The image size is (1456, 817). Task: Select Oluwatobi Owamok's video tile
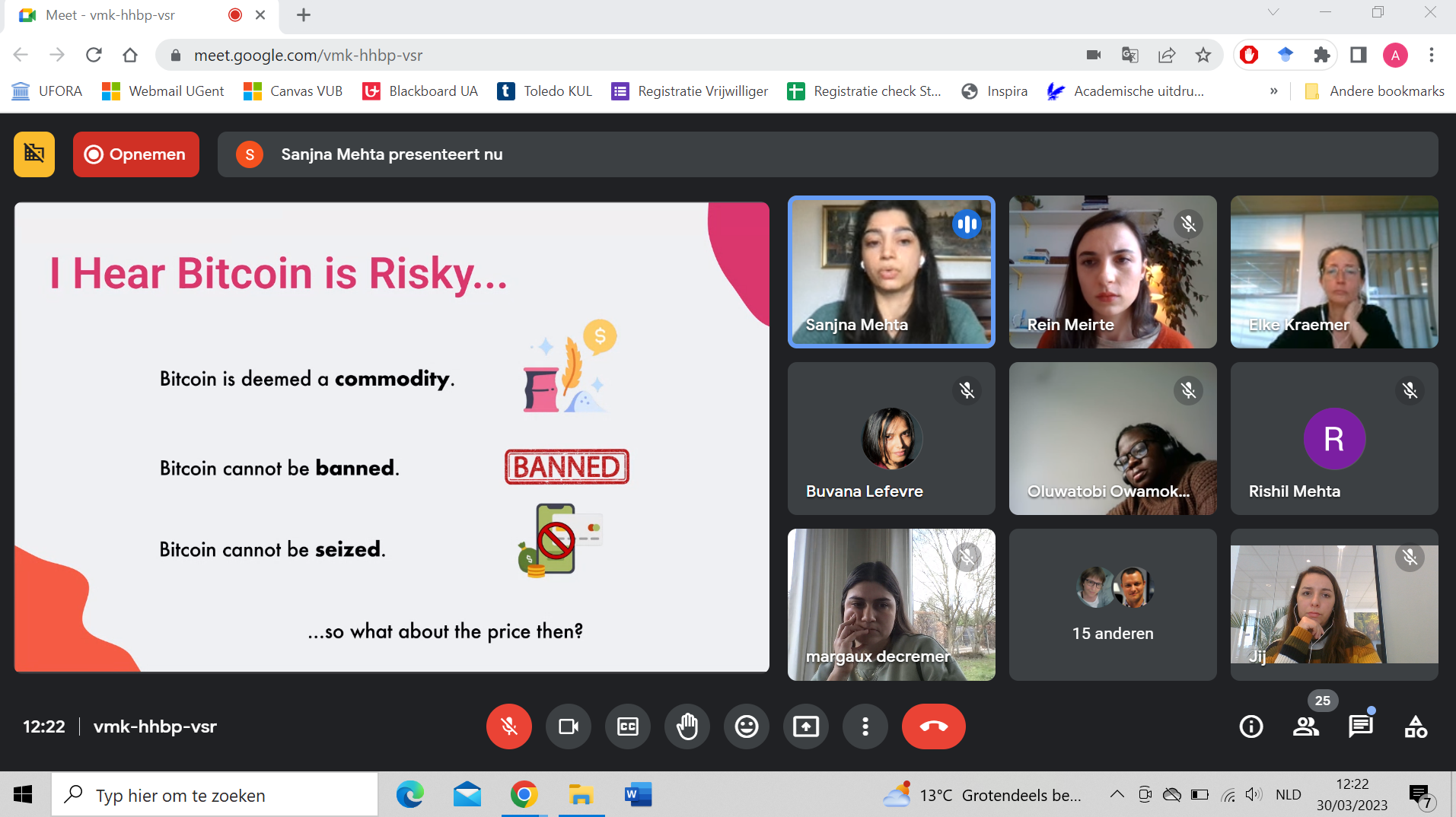1113,438
